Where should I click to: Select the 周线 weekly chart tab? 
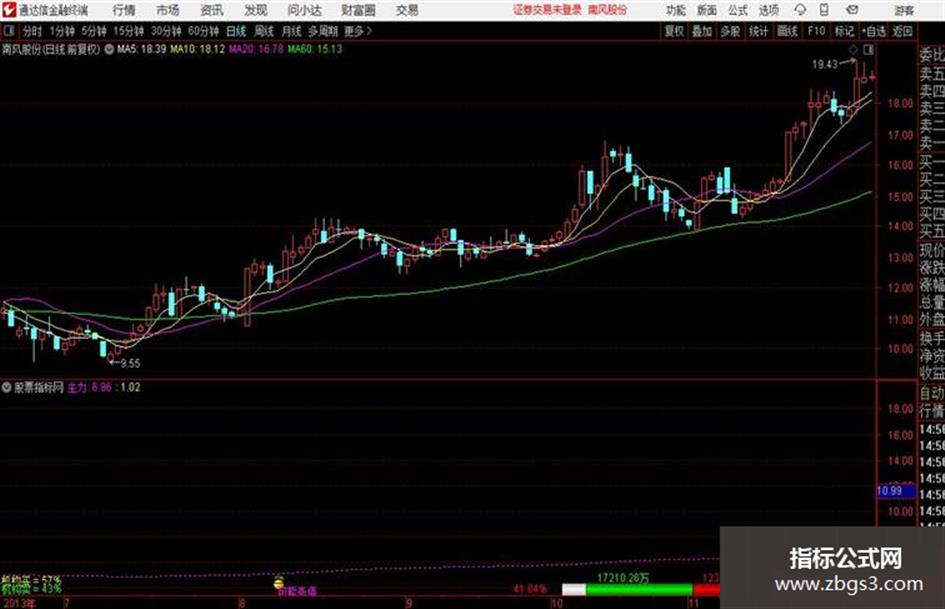click(x=264, y=31)
